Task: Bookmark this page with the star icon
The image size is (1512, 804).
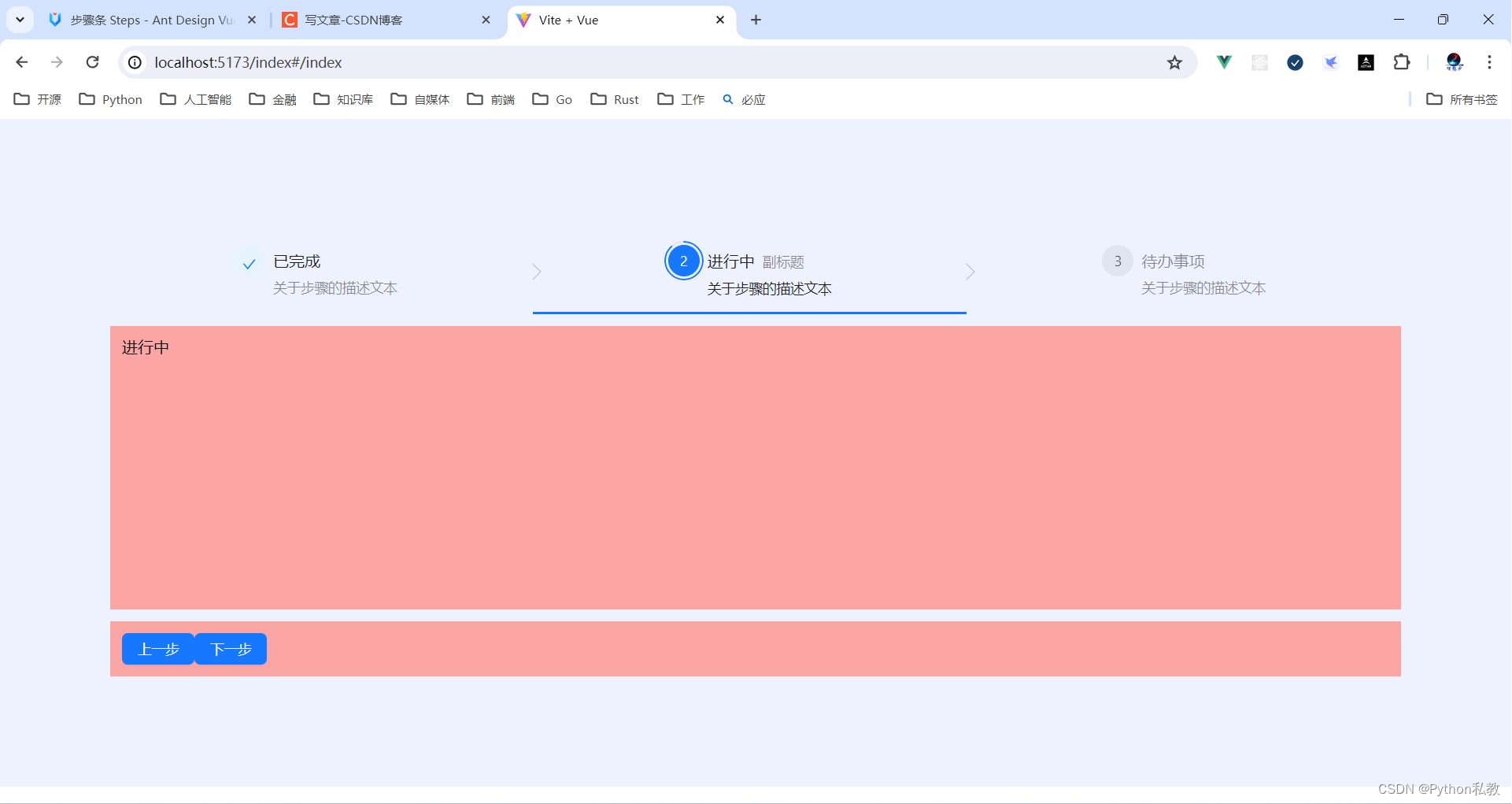Action: pos(1174,62)
